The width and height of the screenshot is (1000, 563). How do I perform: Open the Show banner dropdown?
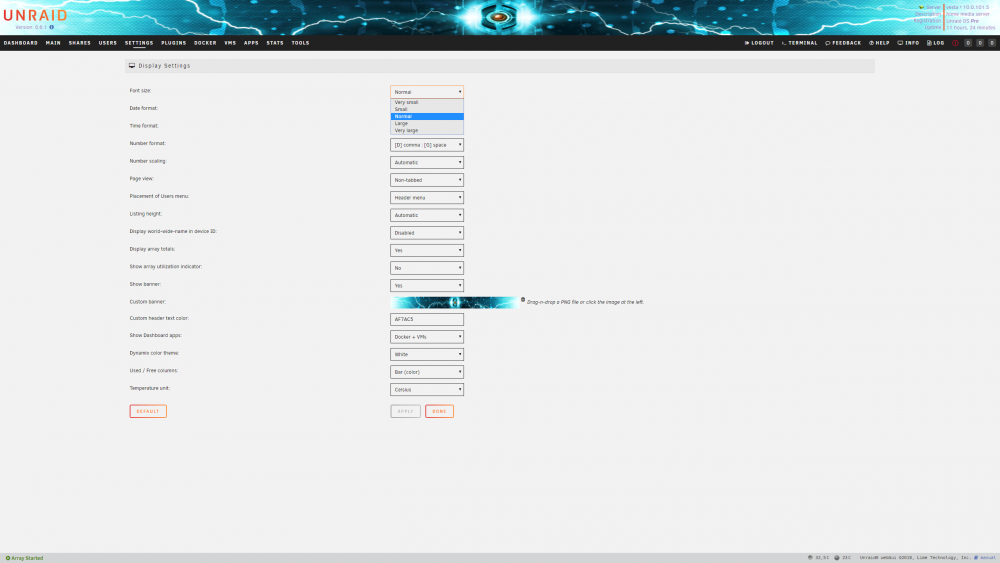coord(427,285)
